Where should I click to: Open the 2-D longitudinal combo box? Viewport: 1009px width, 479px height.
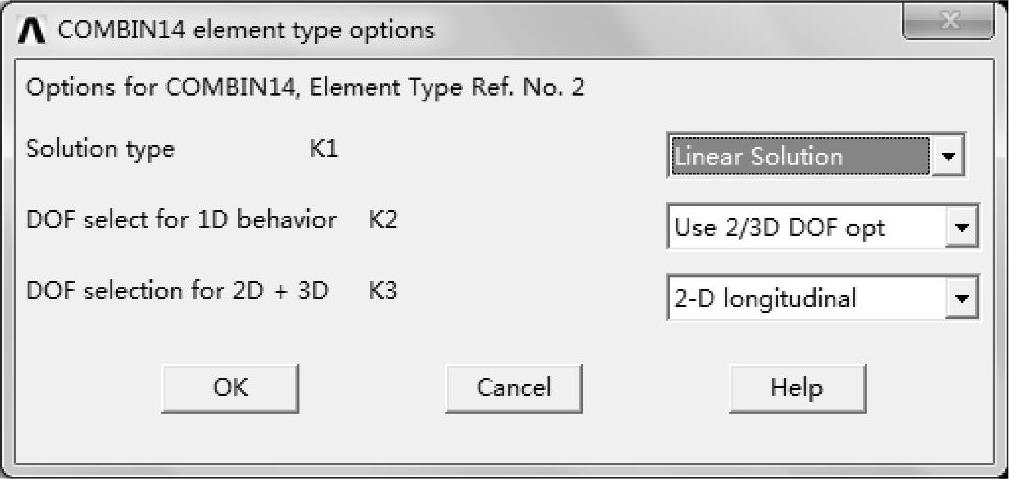click(806, 298)
